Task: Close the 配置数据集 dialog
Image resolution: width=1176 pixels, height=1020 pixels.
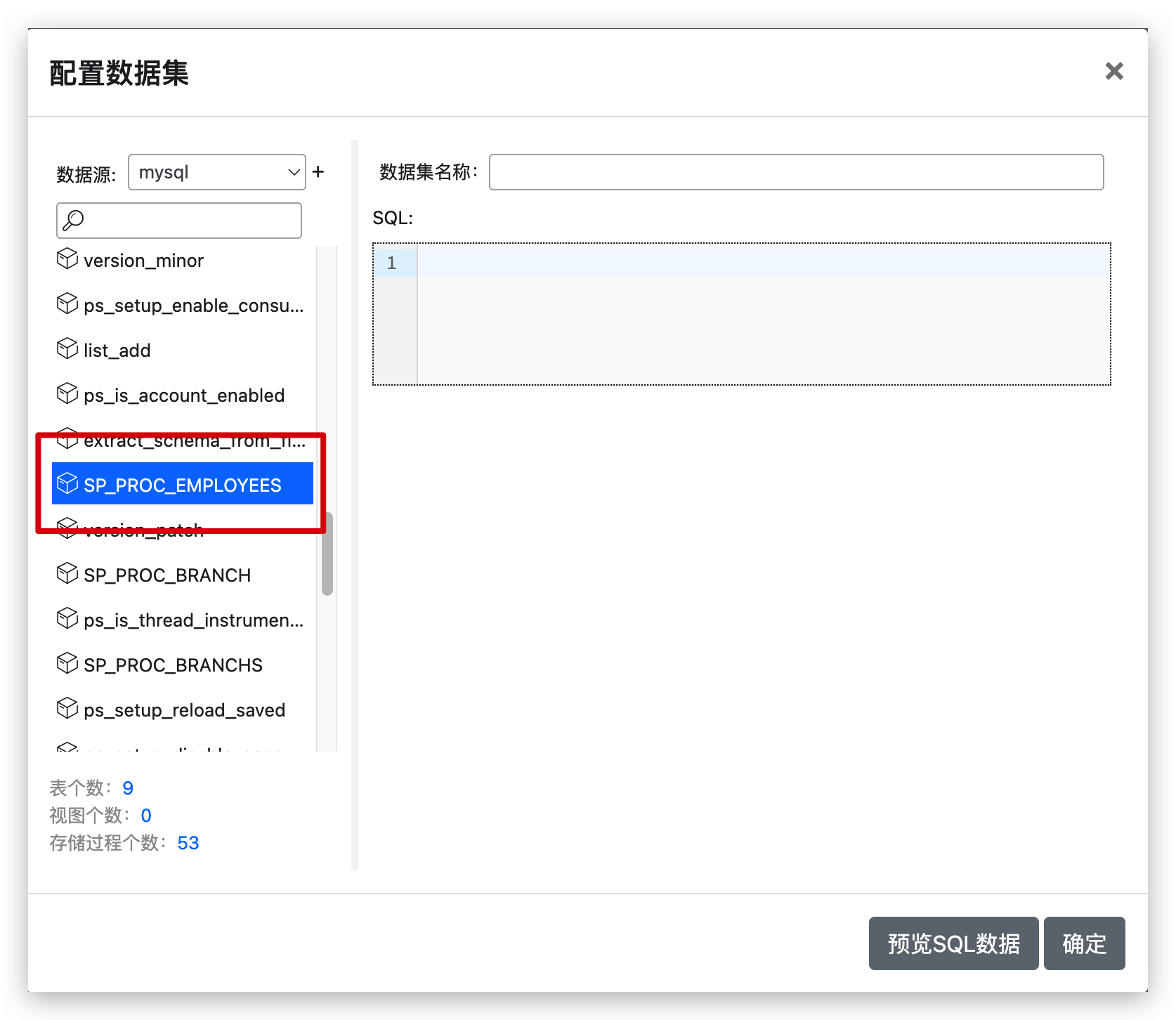Action: [1114, 71]
